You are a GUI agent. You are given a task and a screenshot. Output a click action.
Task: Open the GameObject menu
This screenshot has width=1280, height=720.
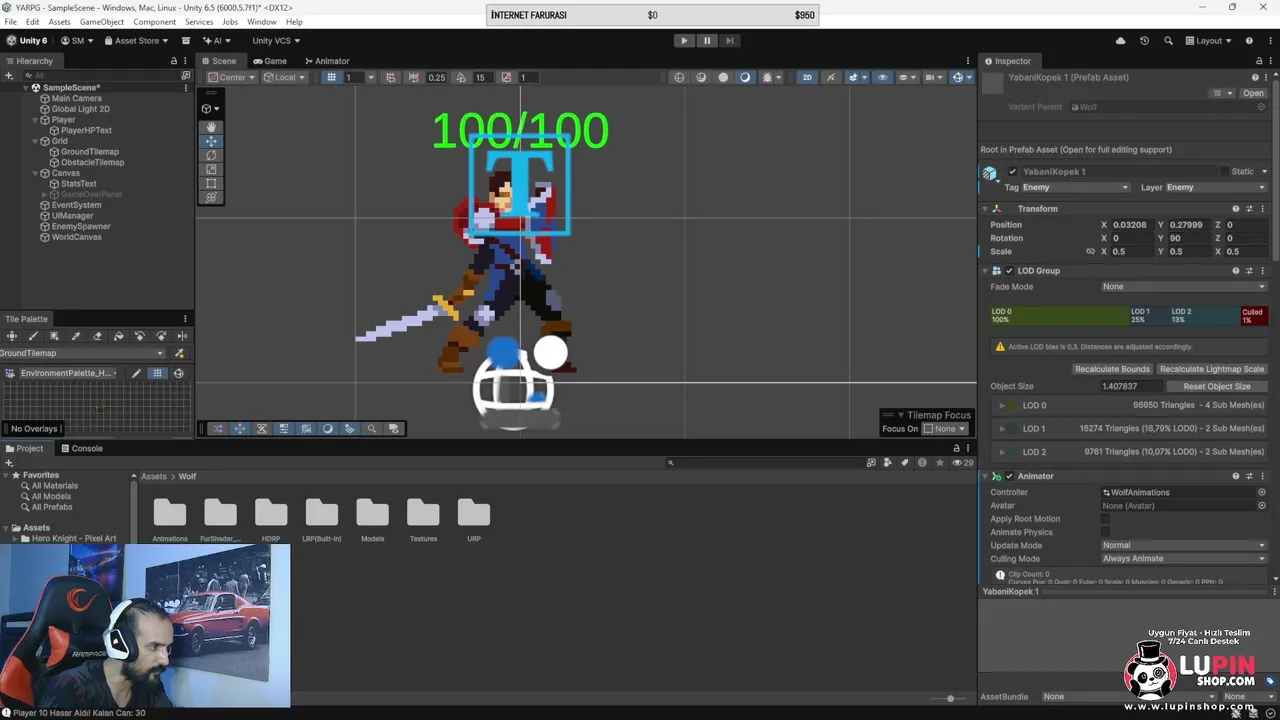102,22
